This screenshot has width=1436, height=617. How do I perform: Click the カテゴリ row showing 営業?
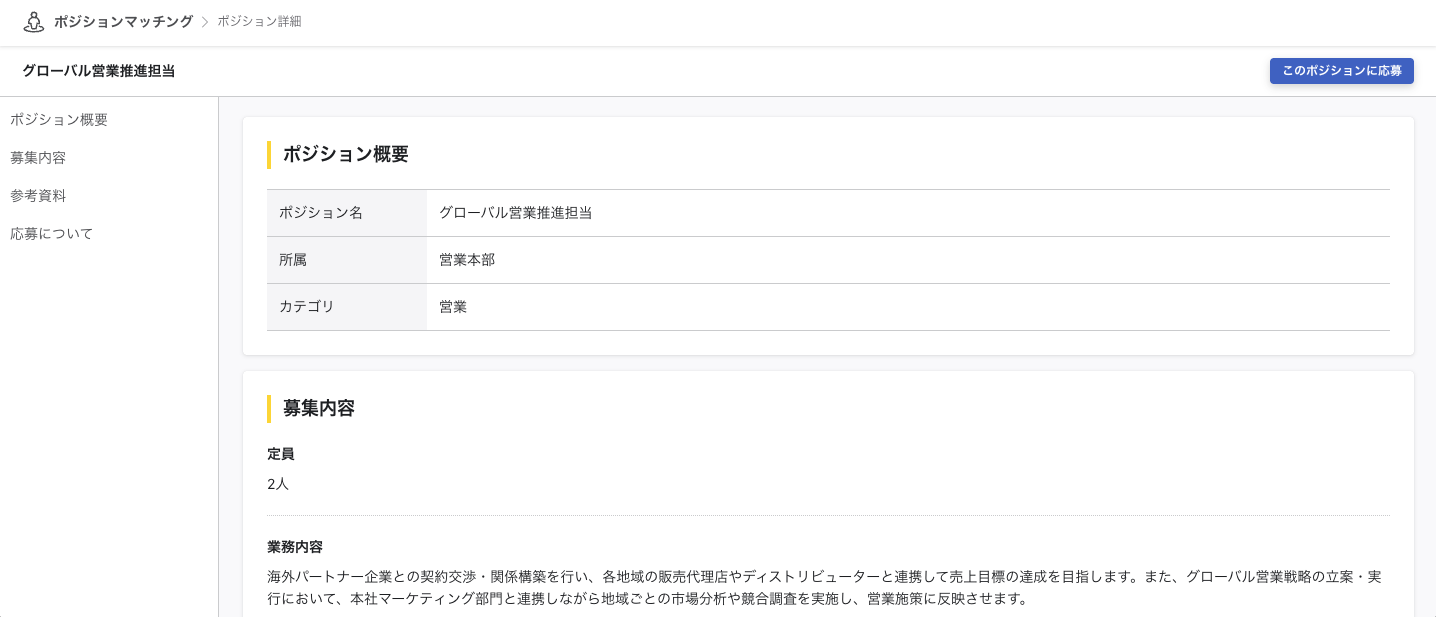pos(453,307)
